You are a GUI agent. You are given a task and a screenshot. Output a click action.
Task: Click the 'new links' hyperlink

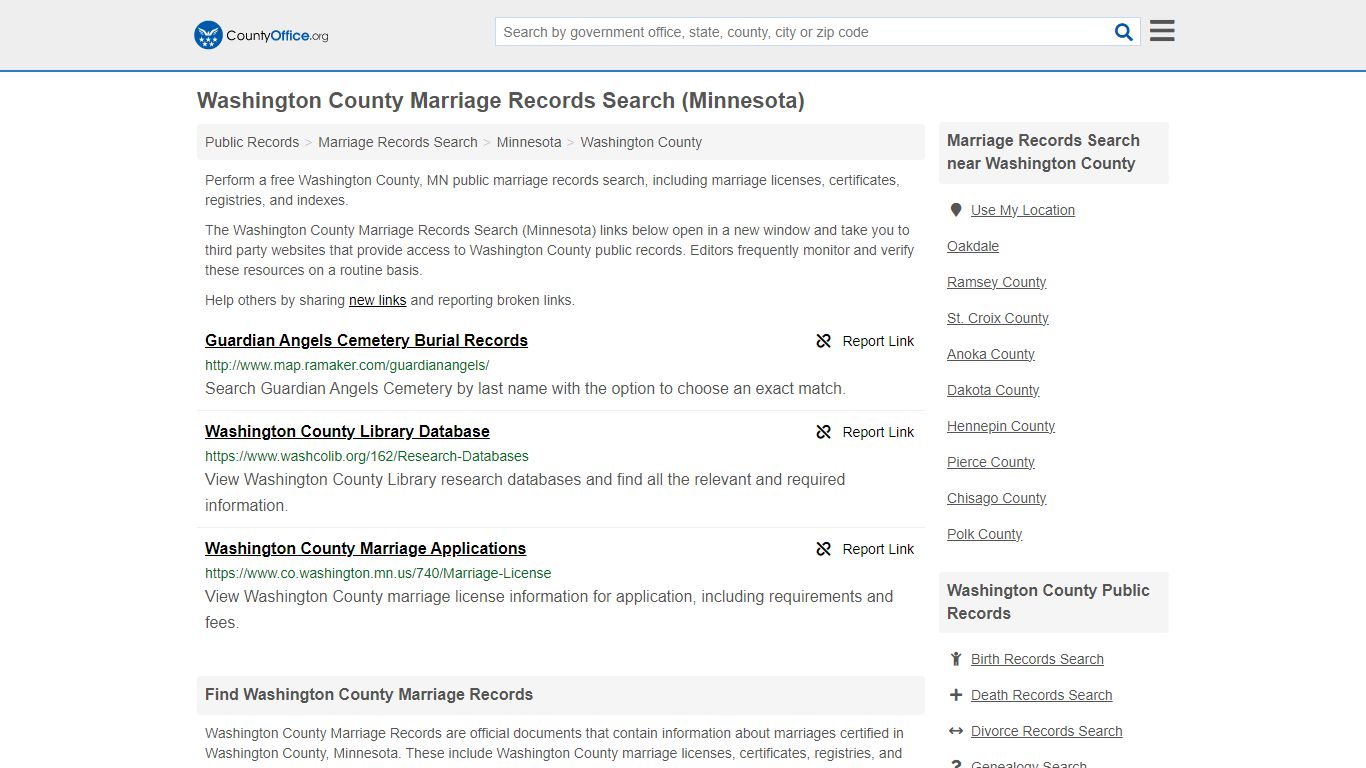coord(377,300)
